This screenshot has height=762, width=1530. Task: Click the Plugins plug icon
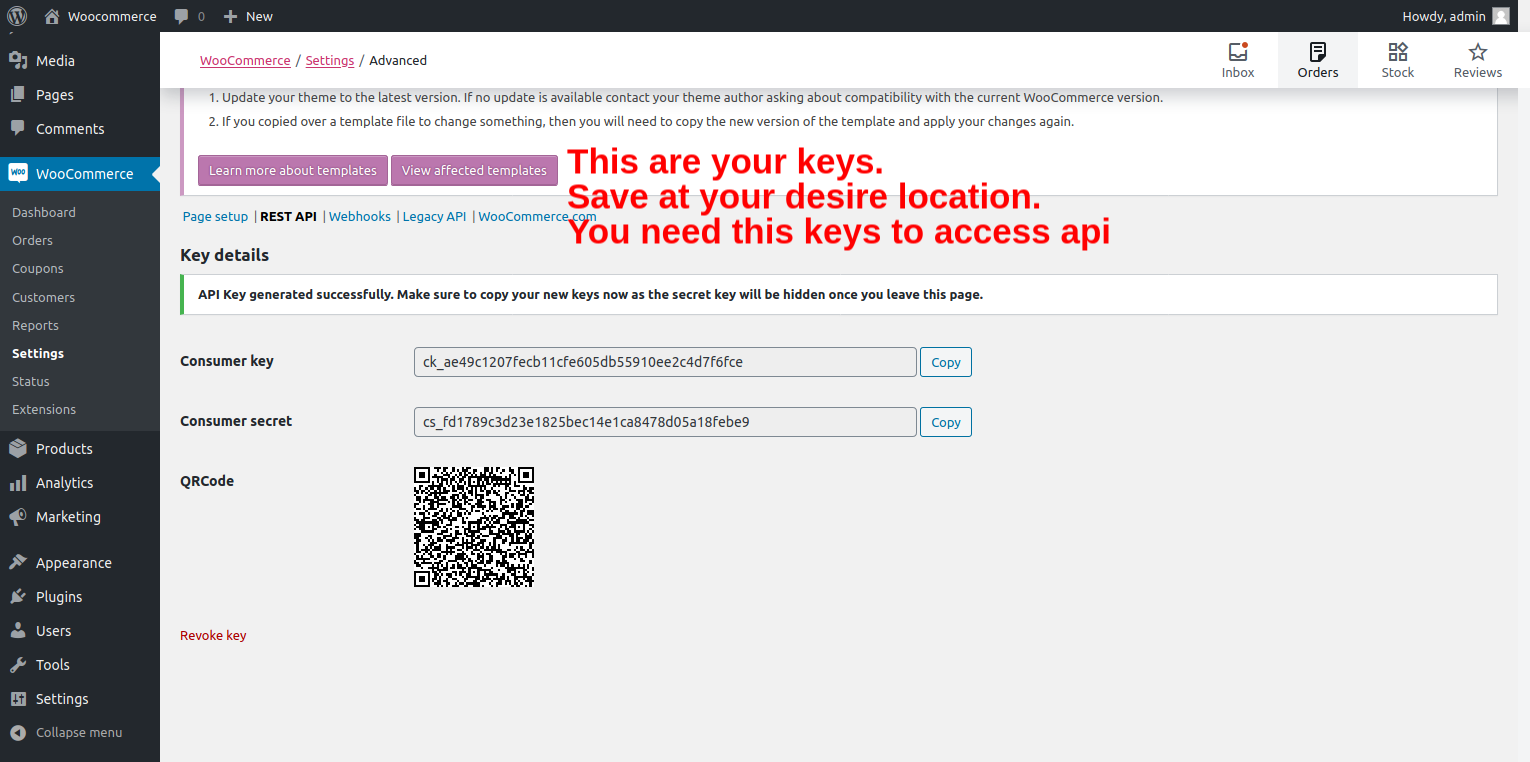pyautogui.click(x=18, y=597)
